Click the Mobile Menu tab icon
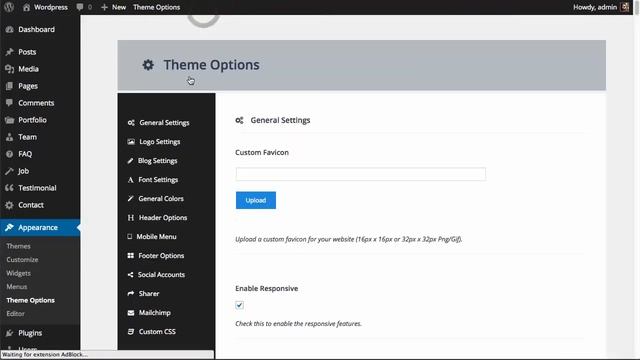640x360 pixels. pos(129,236)
